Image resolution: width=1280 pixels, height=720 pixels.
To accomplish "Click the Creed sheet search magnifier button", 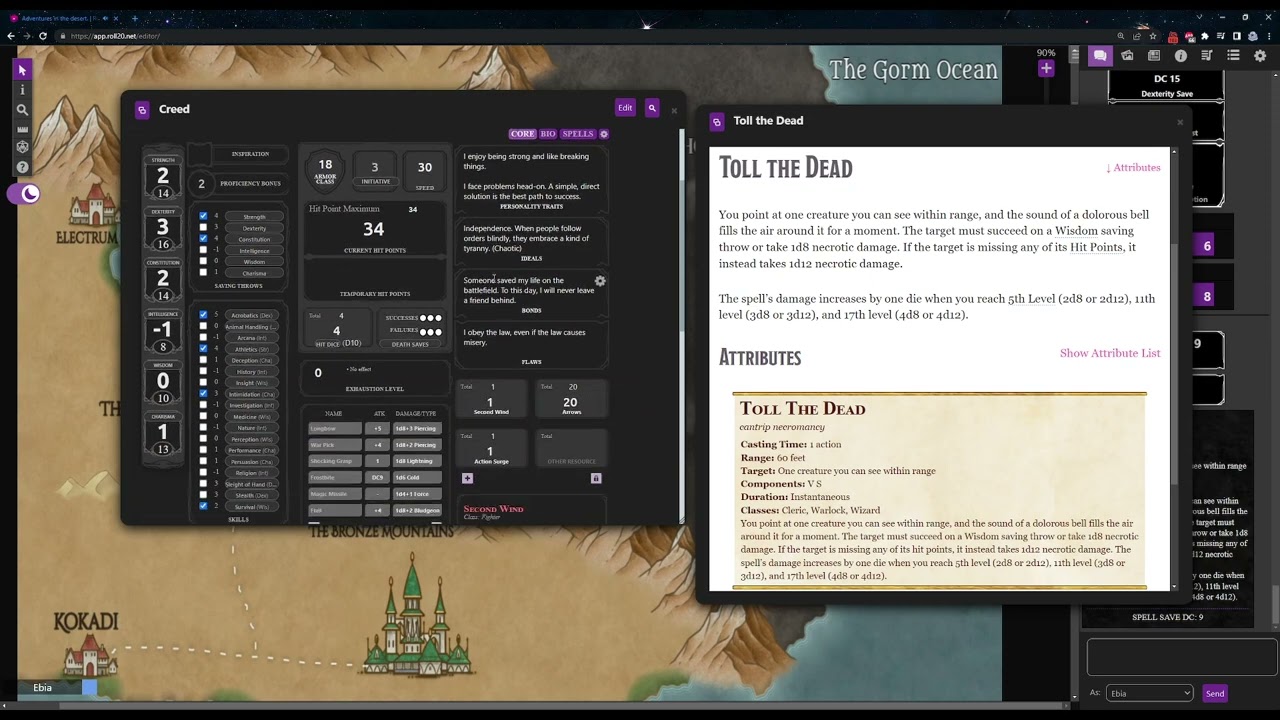I will coord(652,108).
